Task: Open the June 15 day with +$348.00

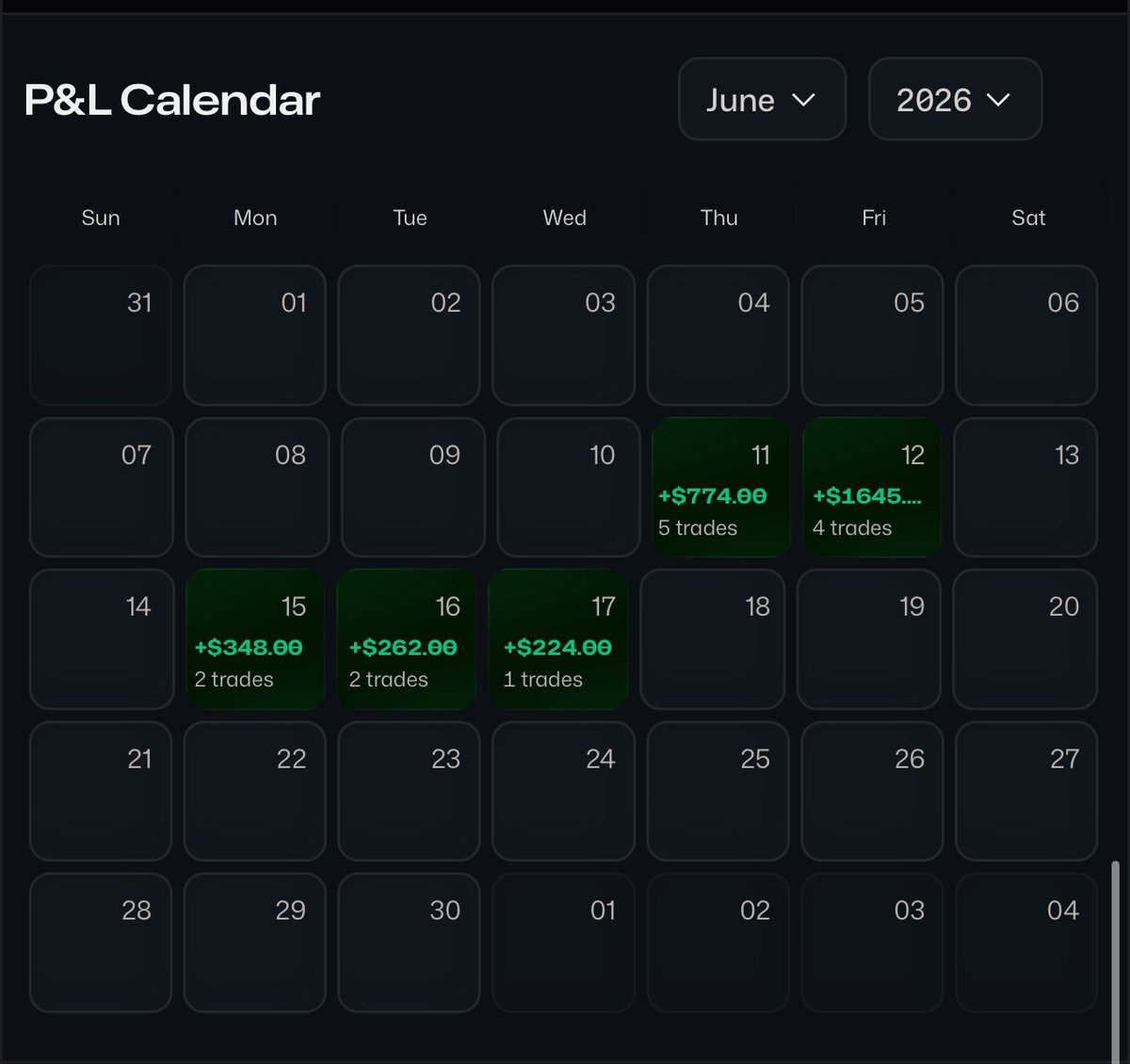Action: click(x=255, y=638)
